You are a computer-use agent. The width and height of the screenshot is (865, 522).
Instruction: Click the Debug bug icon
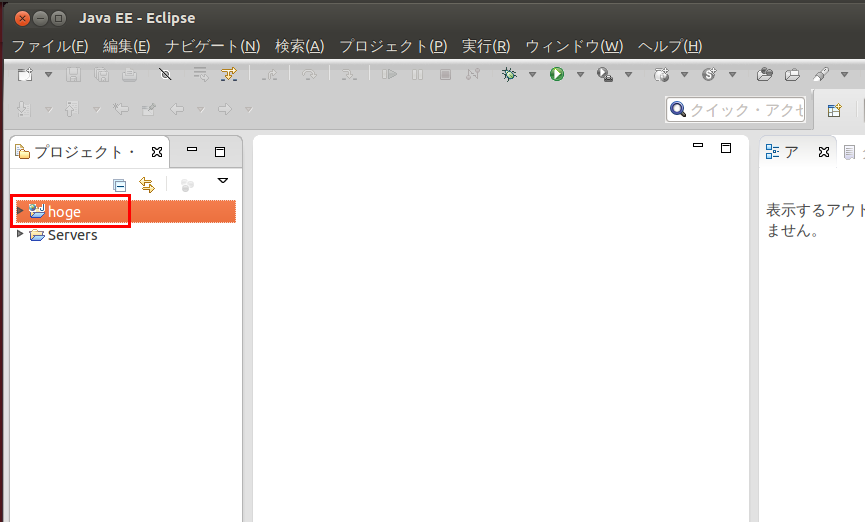coord(509,74)
